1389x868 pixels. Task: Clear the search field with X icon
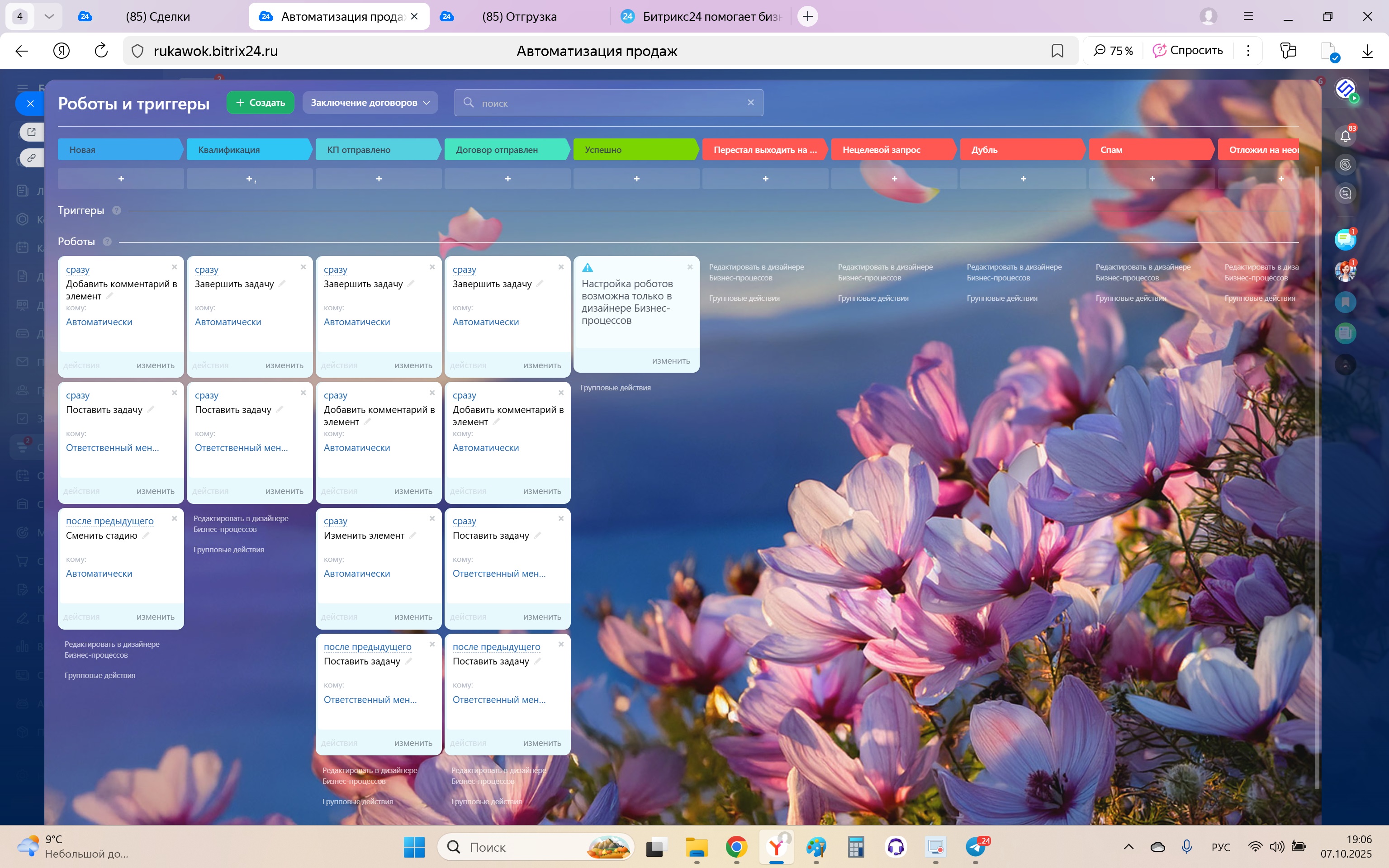750,103
